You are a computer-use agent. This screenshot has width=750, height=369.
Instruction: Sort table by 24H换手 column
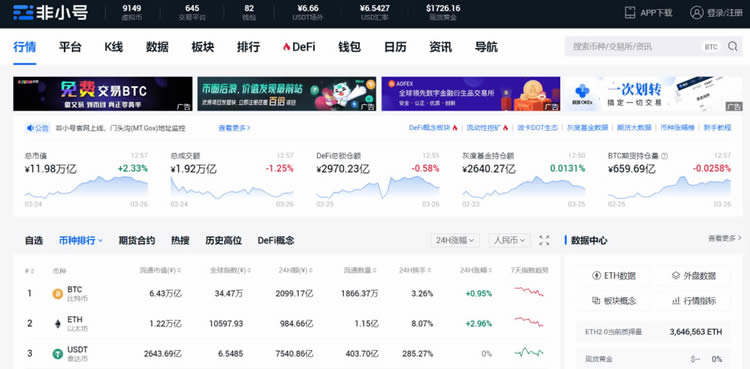coord(416,270)
